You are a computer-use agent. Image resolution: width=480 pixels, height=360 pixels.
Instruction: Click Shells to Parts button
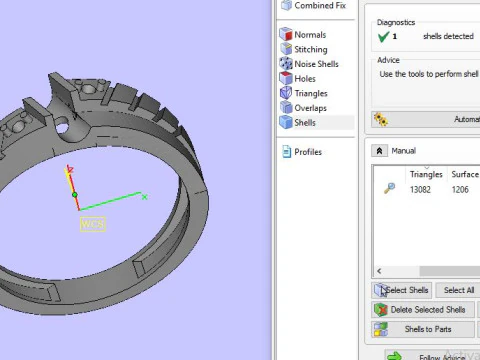(423, 329)
